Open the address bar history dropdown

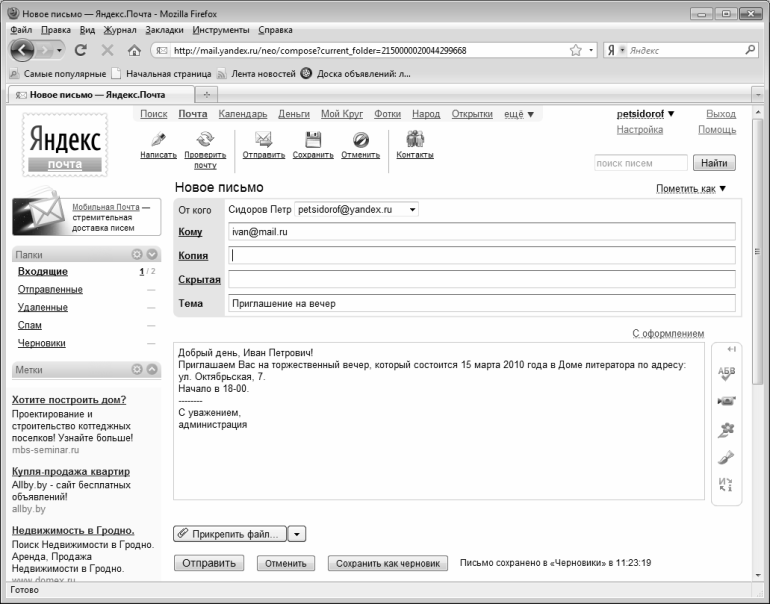point(591,50)
